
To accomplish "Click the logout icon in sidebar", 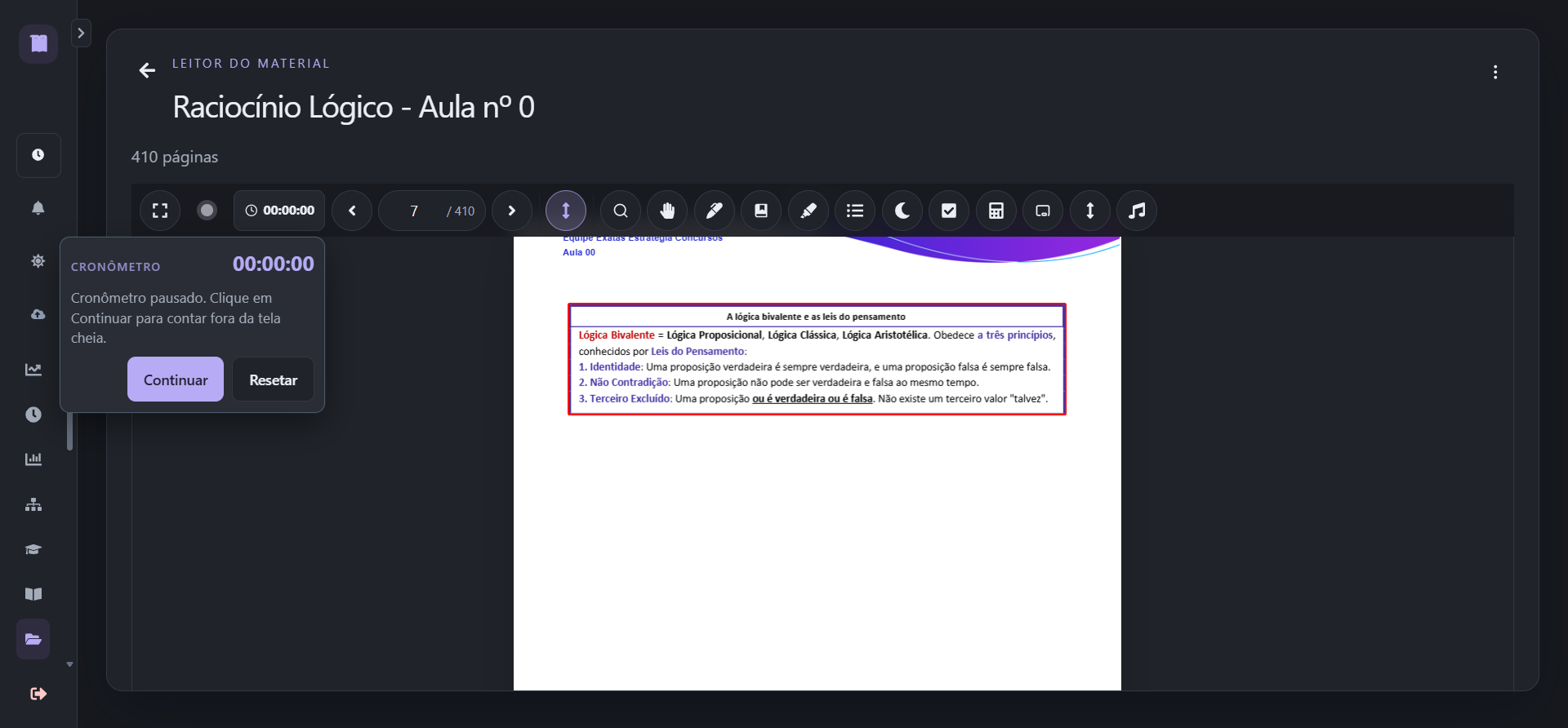I will coord(38,694).
